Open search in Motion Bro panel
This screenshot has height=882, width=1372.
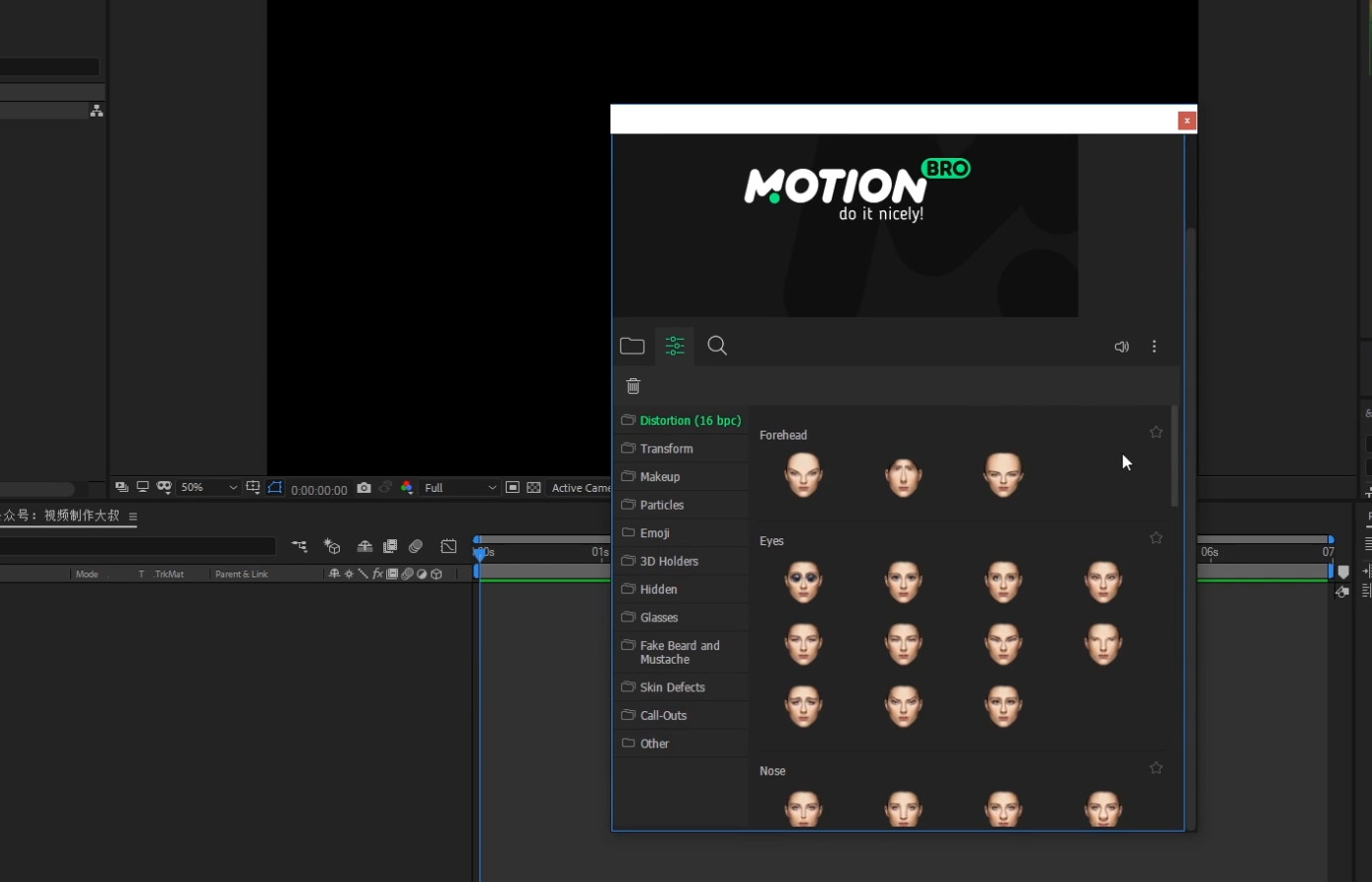718,346
